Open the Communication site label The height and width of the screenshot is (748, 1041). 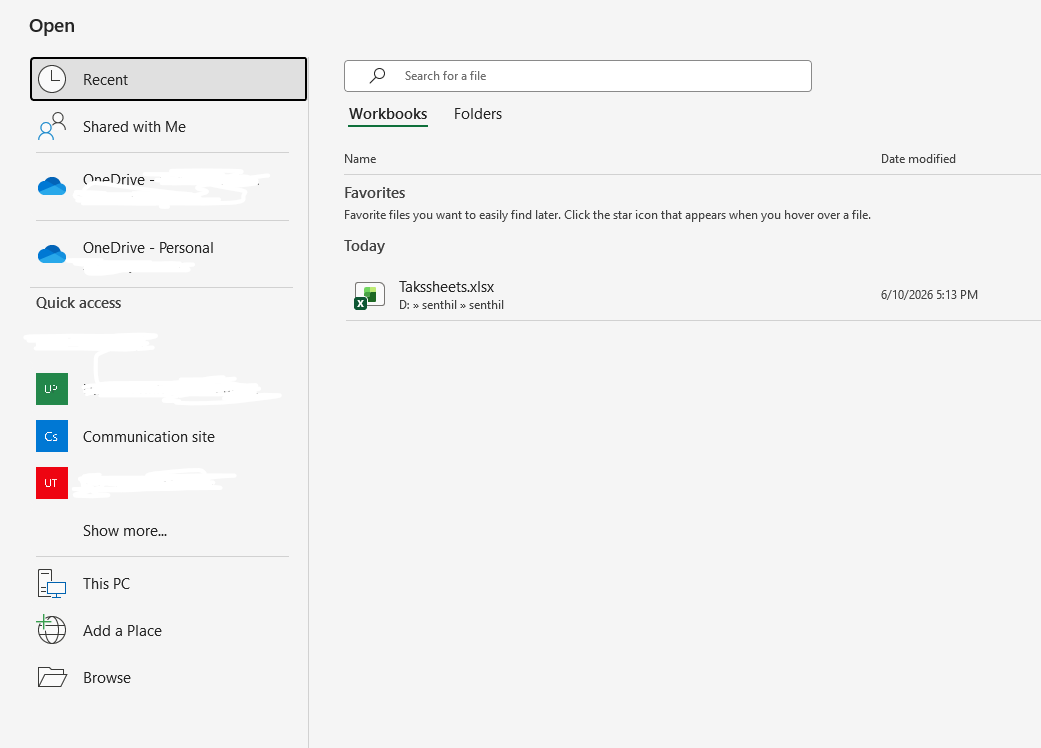tap(149, 437)
